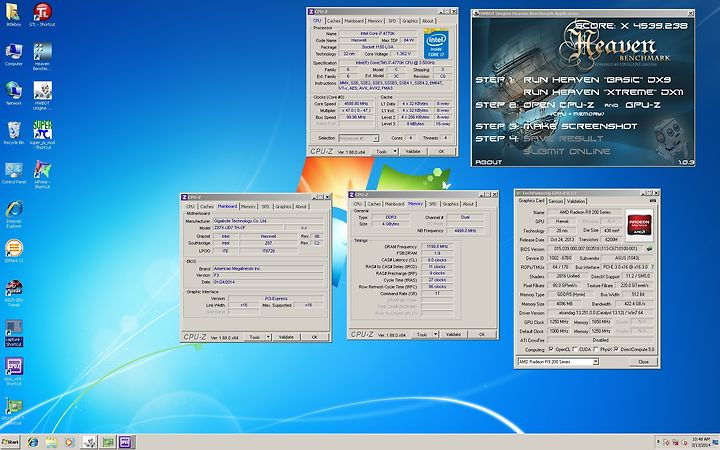Image resolution: width=720 pixels, height=450 pixels.
Task: Click RUN HEAVEN "XTREME" DX11
Action: point(603,92)
